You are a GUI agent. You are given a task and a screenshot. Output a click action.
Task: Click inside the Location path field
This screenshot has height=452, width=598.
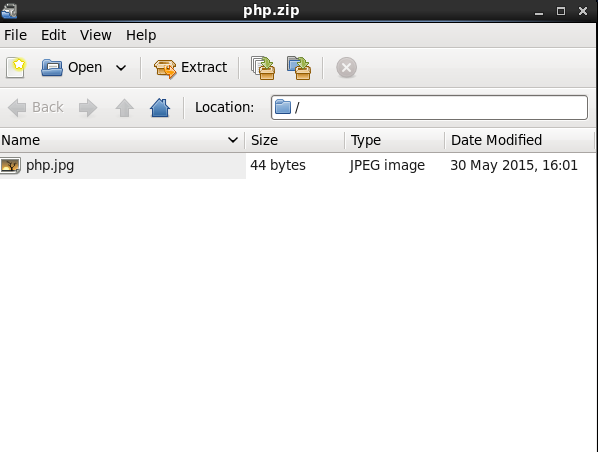[x=429, y=107]
